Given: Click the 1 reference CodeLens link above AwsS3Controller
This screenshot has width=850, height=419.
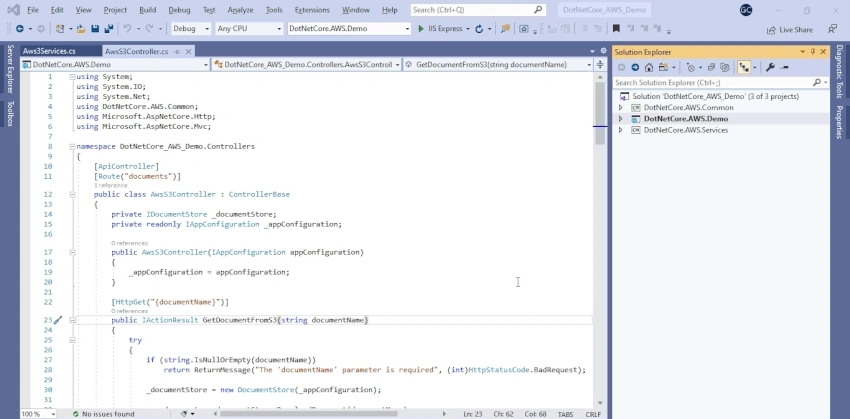Looking at the screenshot, I should 111,185.
